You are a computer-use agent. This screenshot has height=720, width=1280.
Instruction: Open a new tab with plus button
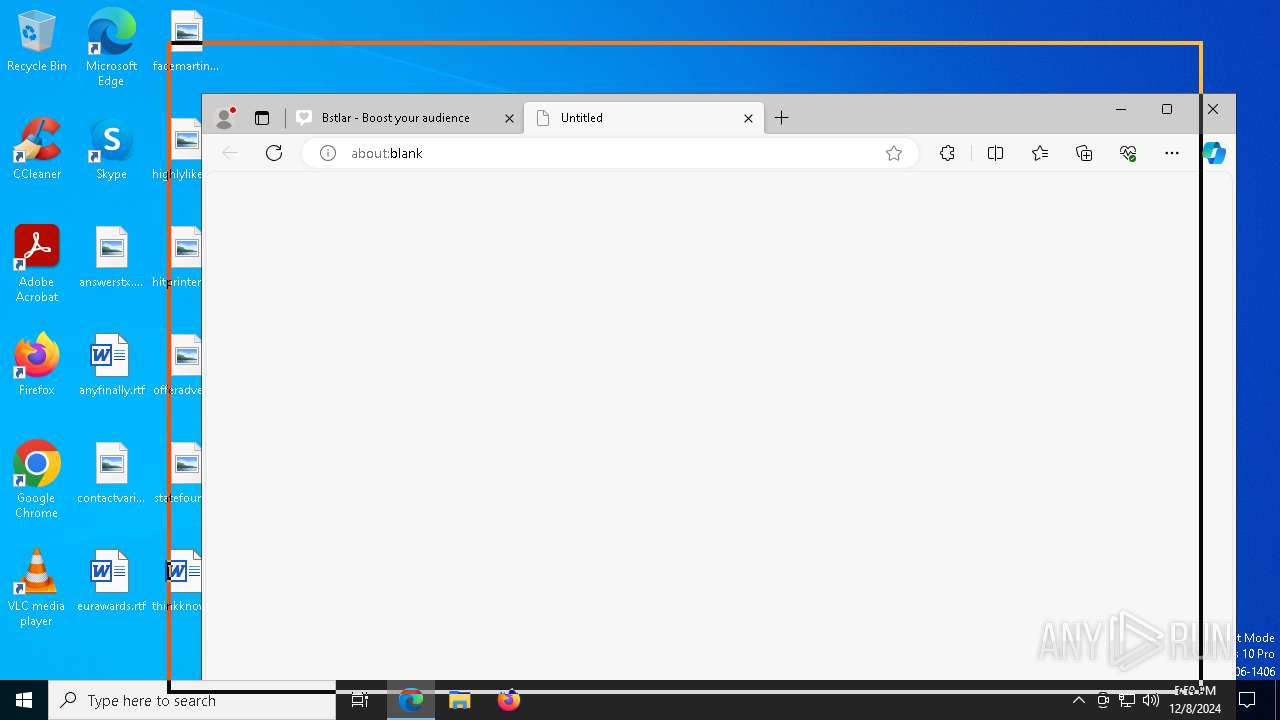pos(782,118)
